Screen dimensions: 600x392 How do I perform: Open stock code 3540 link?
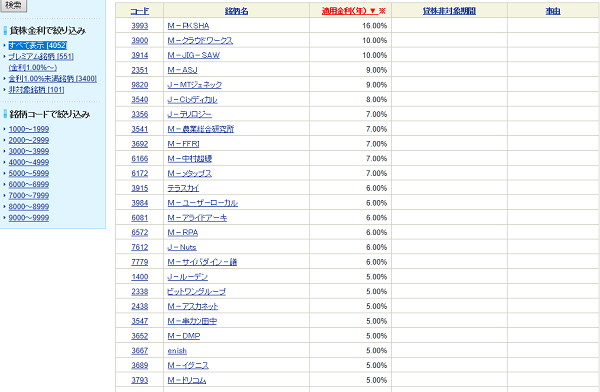[140, 100]
